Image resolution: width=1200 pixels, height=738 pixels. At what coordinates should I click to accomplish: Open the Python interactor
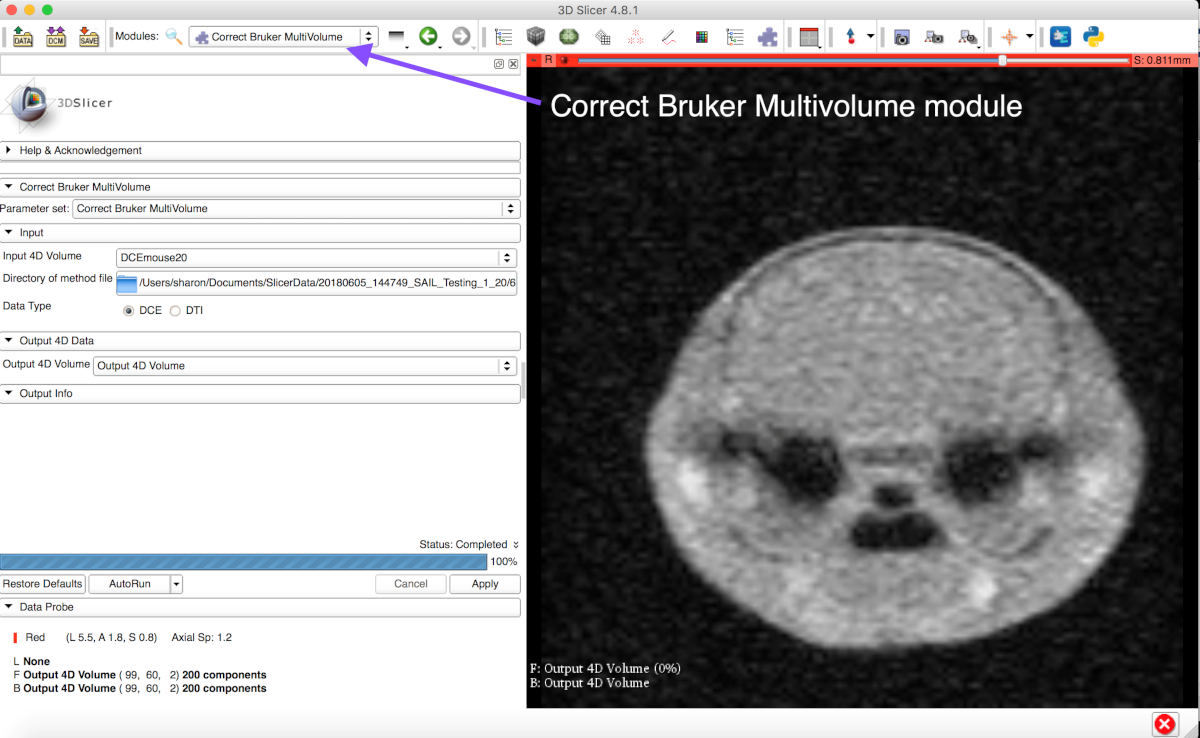pyautogui.click(x=1091, y=36)
